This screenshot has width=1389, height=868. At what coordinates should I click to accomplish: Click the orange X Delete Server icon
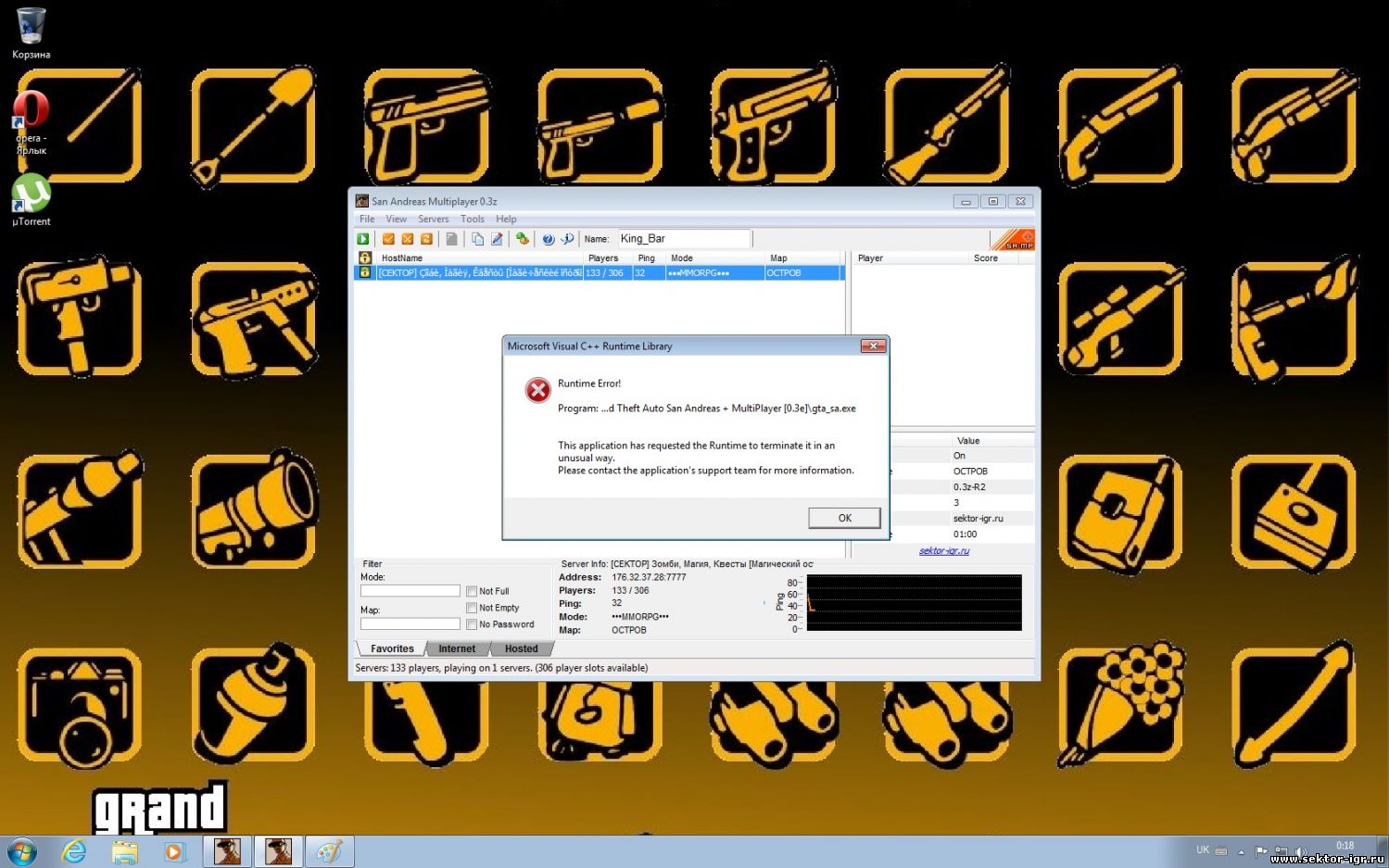(x=407, y=239)
